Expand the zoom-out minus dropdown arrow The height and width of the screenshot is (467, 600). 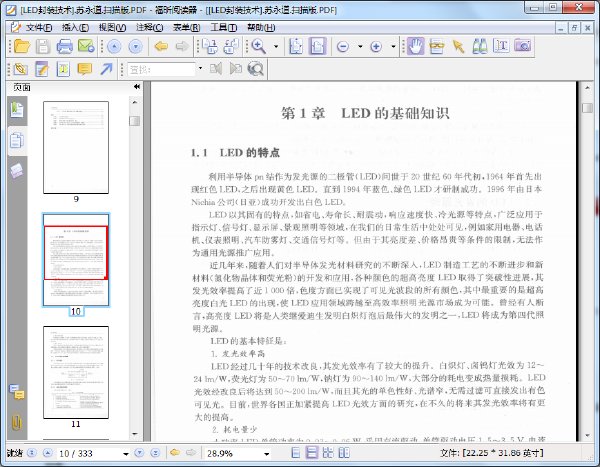[x=360, y=47]
